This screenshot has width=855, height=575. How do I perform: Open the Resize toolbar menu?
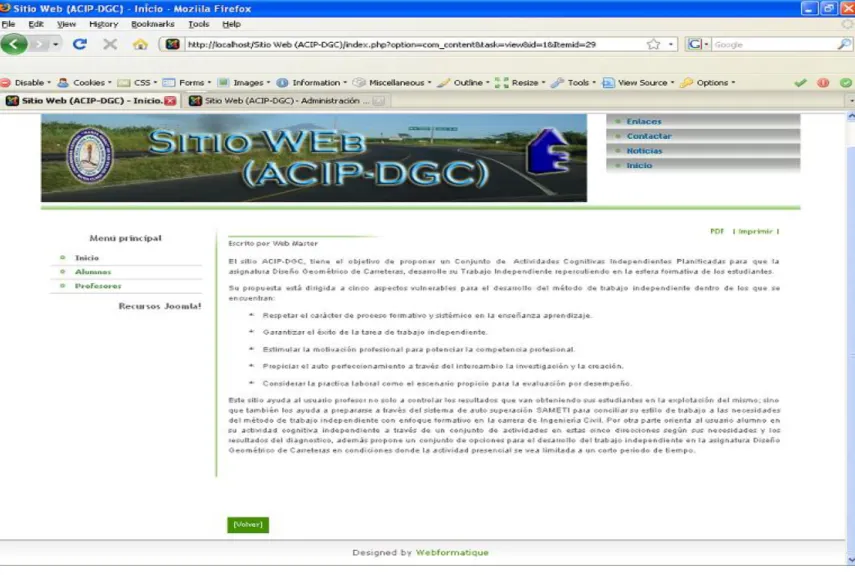(x=520, y=83)
